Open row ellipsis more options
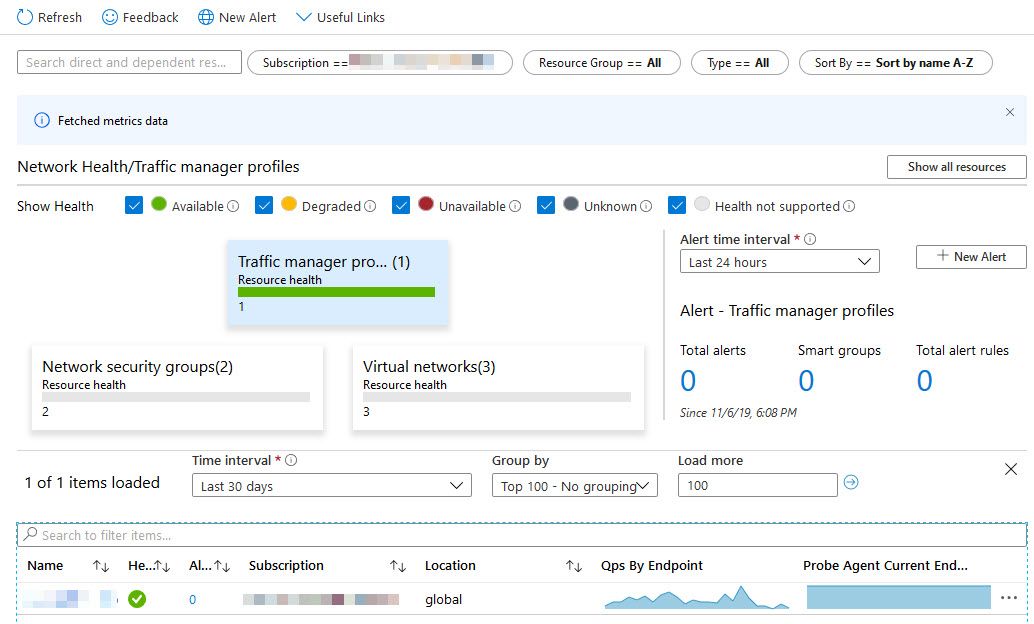The width and height of the screenshot is (1034, 624). coord(1008,598)
